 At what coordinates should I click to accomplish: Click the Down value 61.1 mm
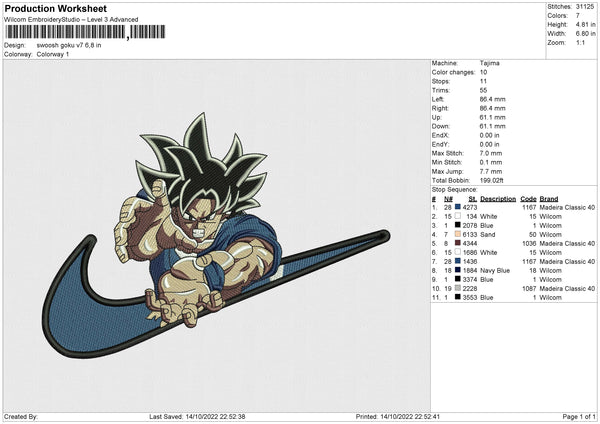coord(492,126)
